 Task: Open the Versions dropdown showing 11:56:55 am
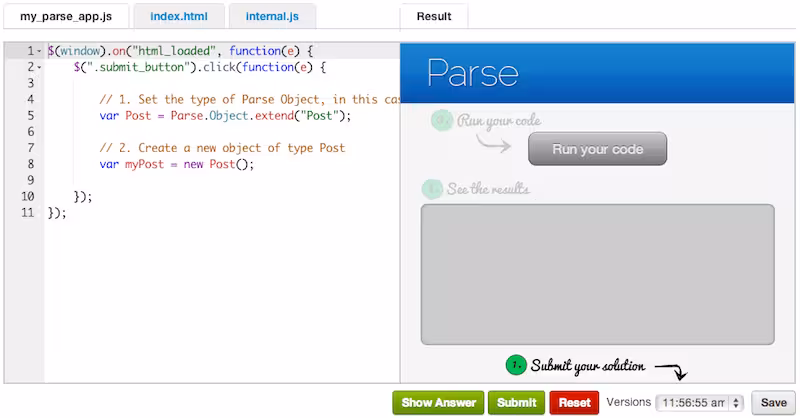tap(699, 403)
